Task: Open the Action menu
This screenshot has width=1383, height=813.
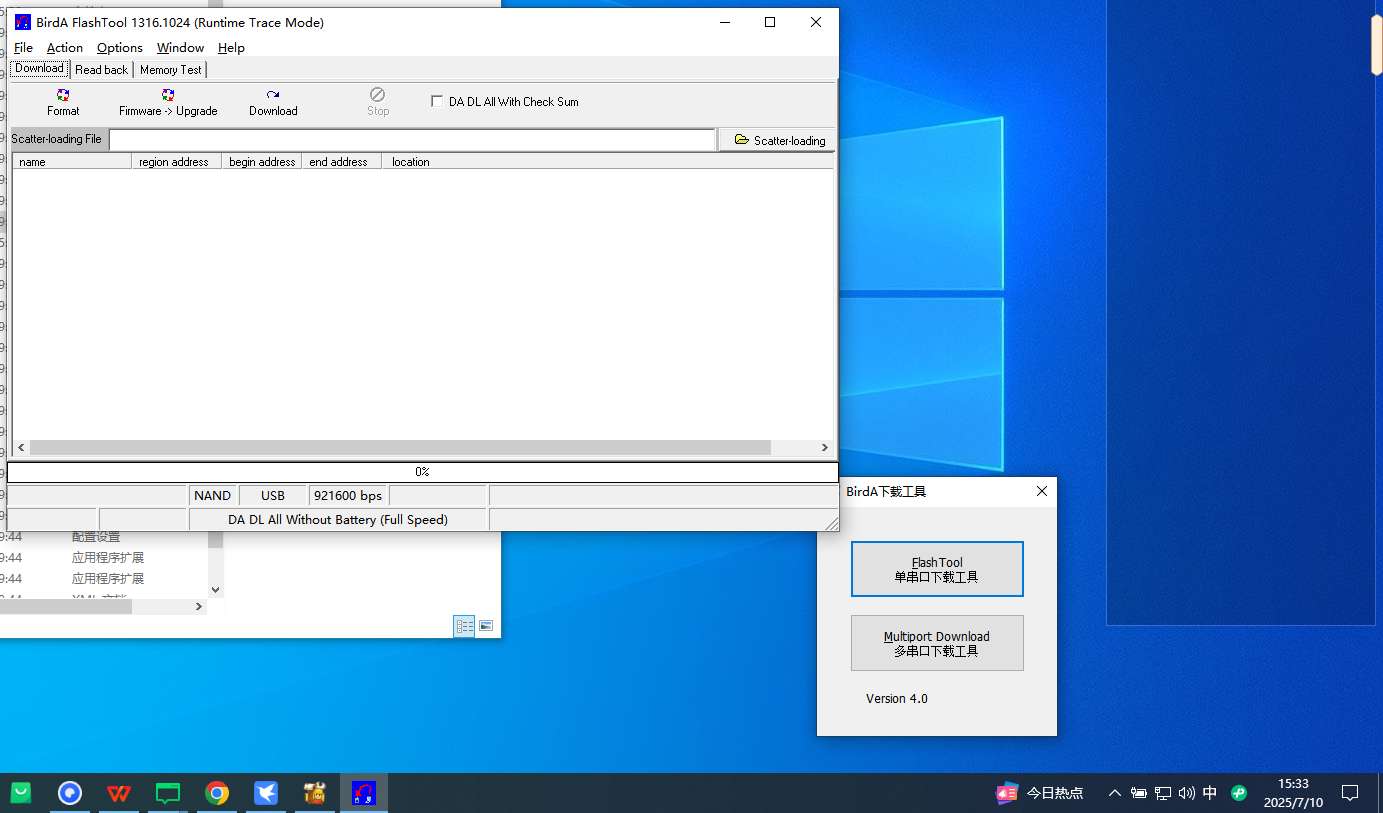Action: click(x=65, y=47)
